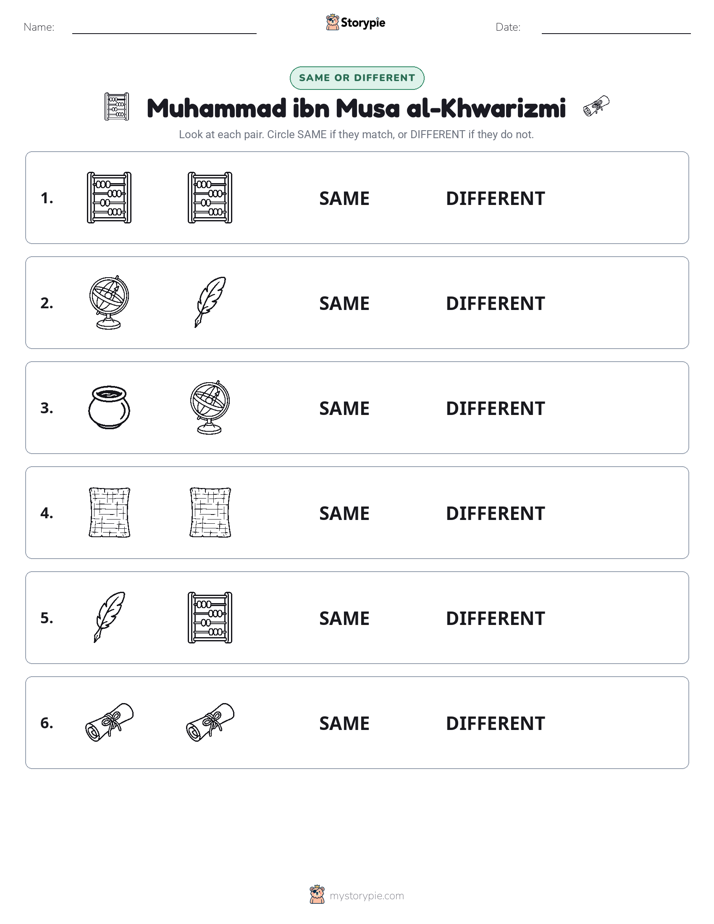Viewport: 714px width, 924px height.
Task: Click the Date input line
Action: [x=616, y=28]
